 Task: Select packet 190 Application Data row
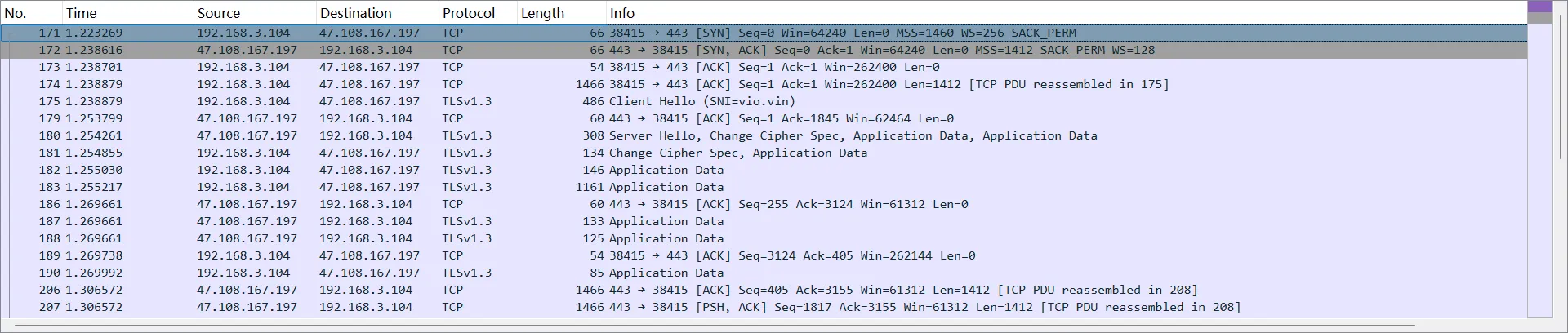666,273
